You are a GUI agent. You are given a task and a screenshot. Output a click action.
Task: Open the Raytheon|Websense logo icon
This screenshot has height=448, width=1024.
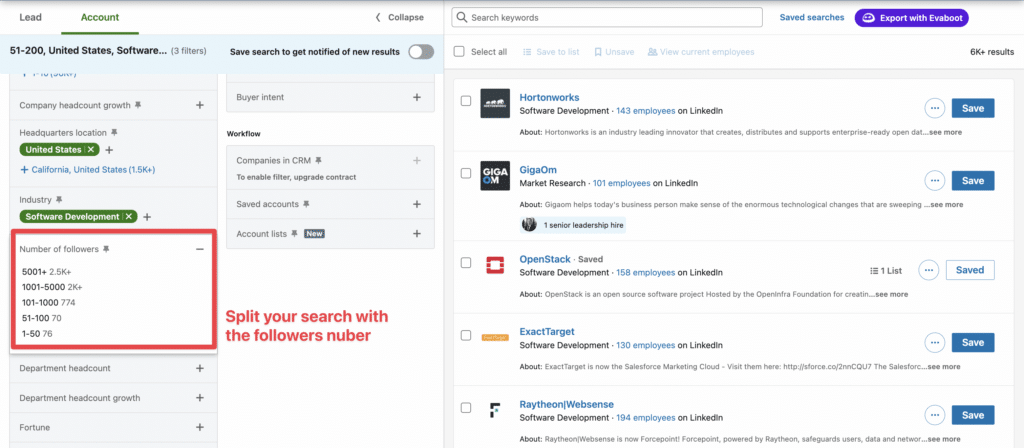tap(494, 410)
